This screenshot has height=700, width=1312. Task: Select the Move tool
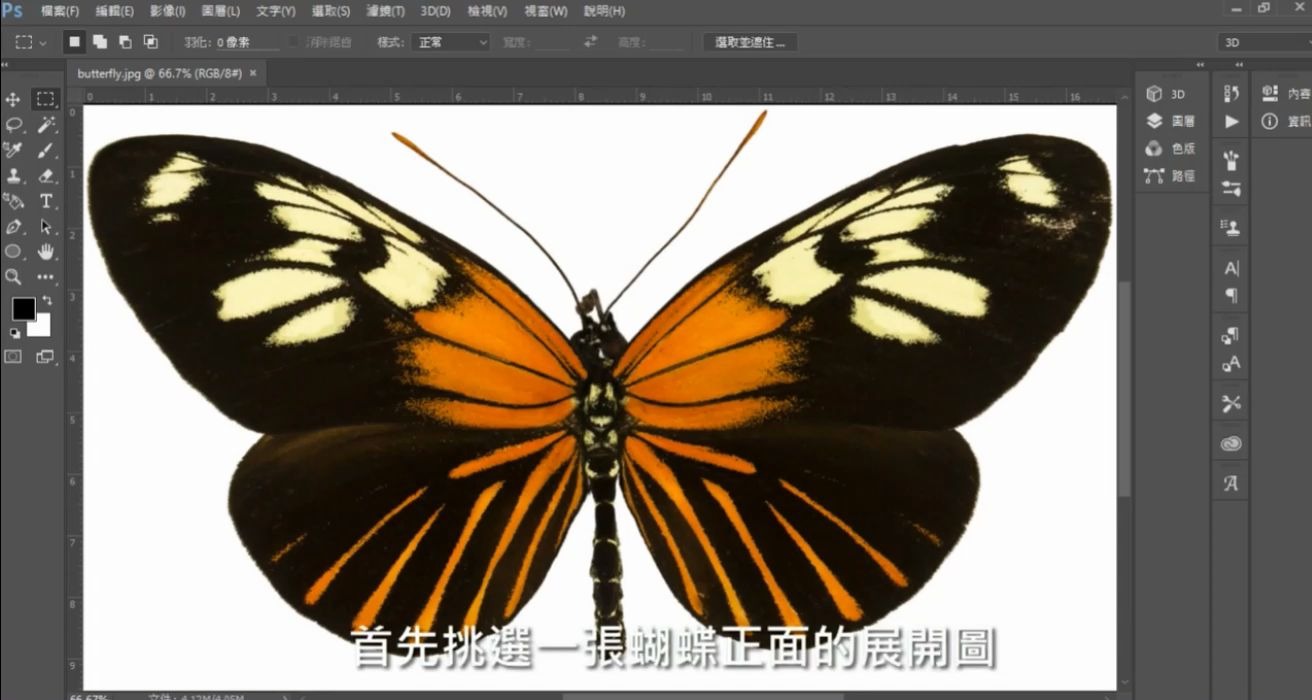pos(14,100)
